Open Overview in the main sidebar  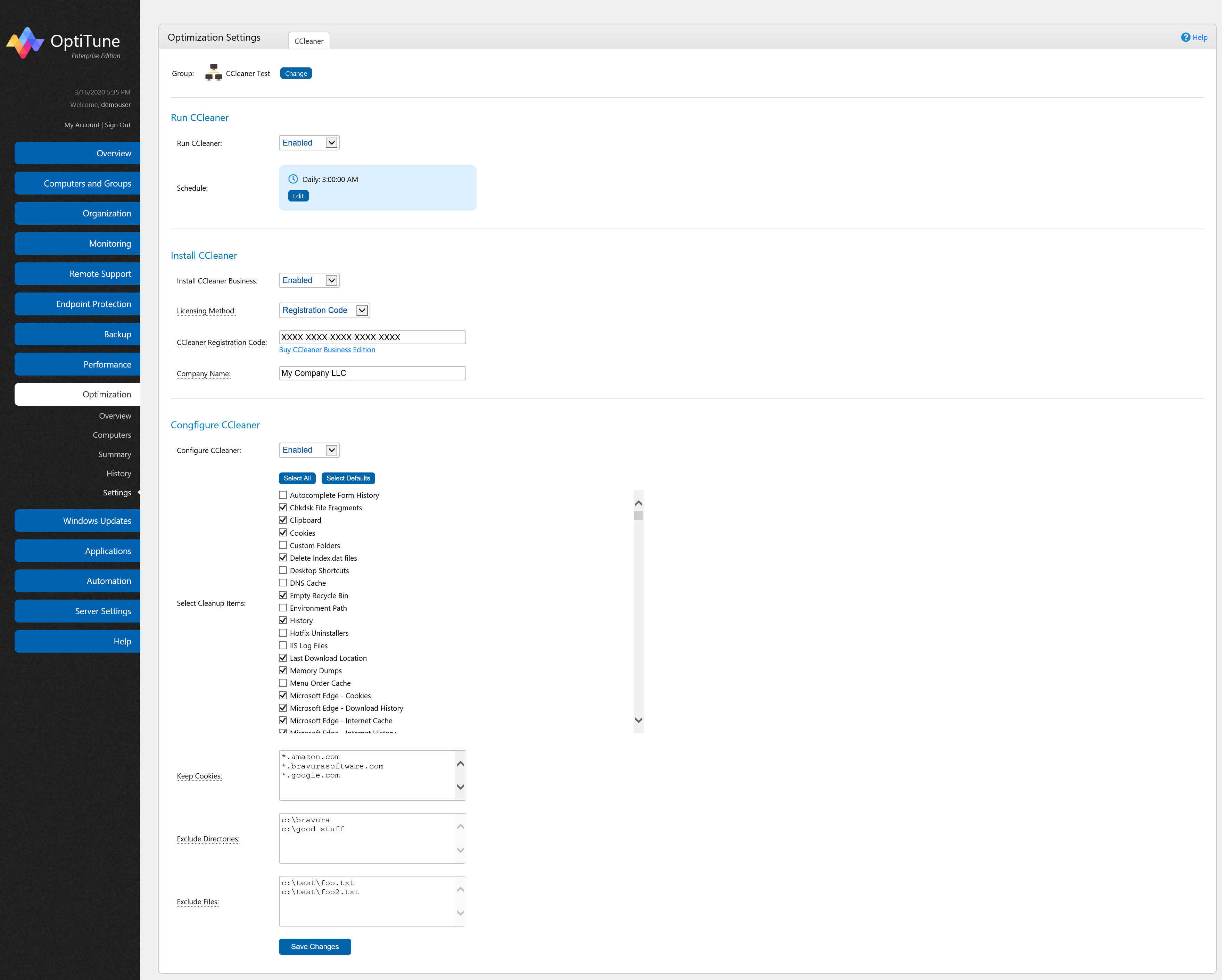[x=78, y=153]
